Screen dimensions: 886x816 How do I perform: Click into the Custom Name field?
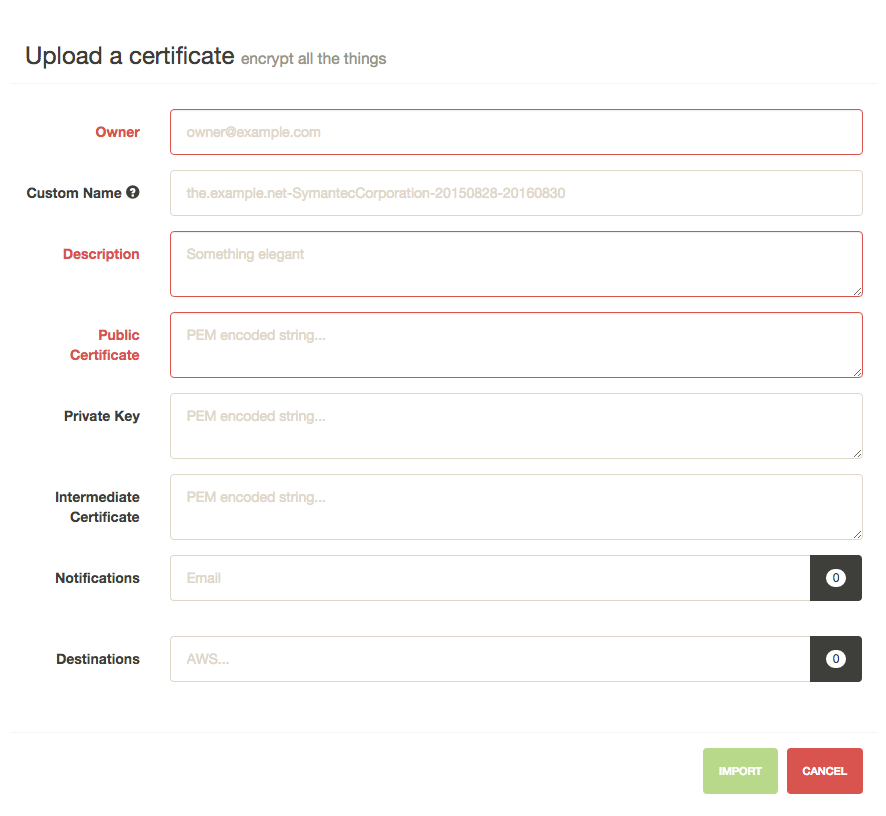[x=516, y=193]
